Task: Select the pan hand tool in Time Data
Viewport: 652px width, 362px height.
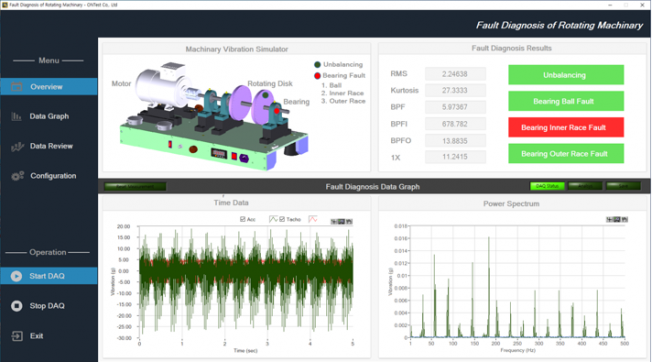Action: [349, 222]
